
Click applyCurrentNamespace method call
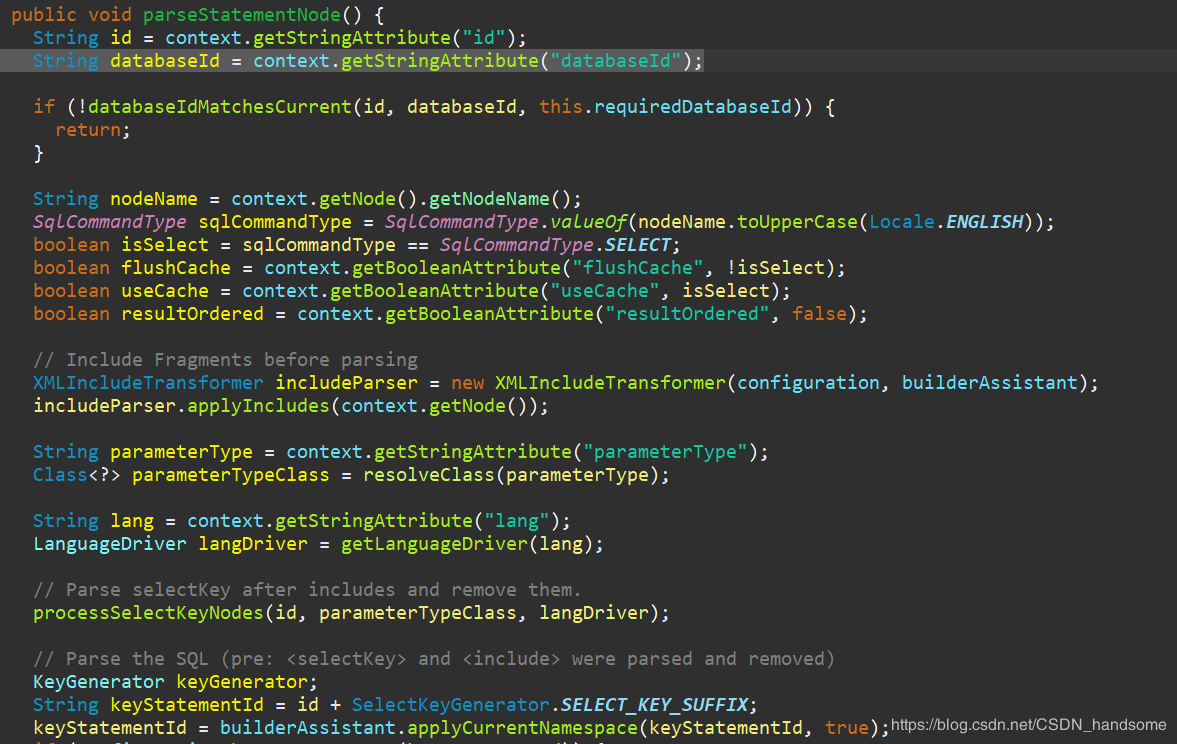522,727
